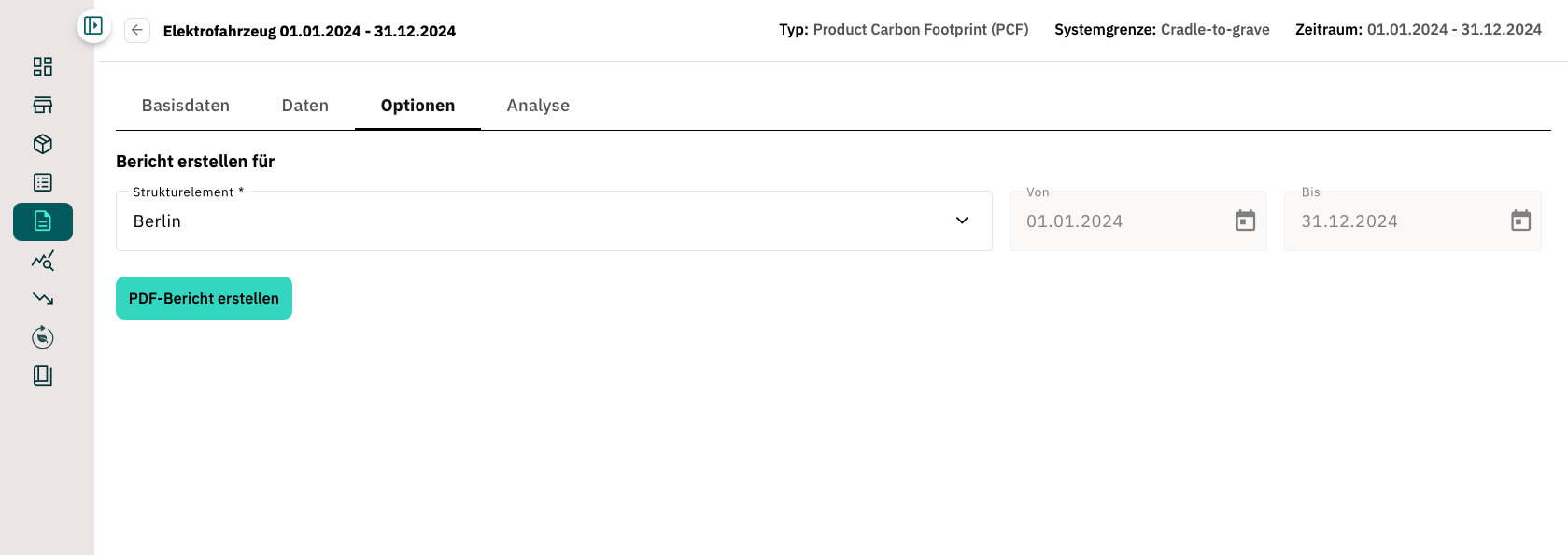This screenshot has height=555, width=1568.
Task: Switch to the Analyse tab
Action: click(x=538, y=106)
